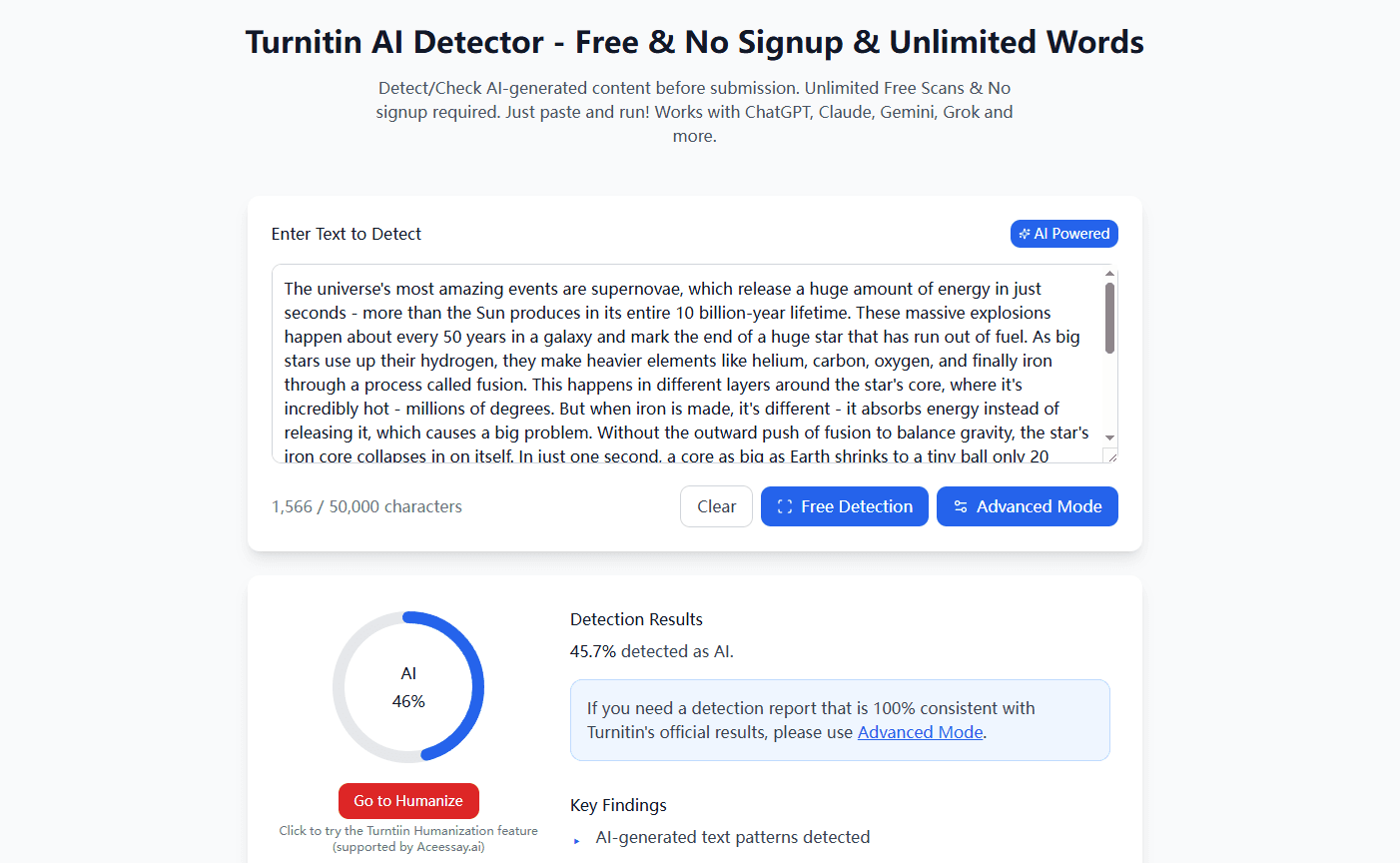Run Free Detection on the text
The width and height of the screenshot is (1400, 863).
pos(845,506)
